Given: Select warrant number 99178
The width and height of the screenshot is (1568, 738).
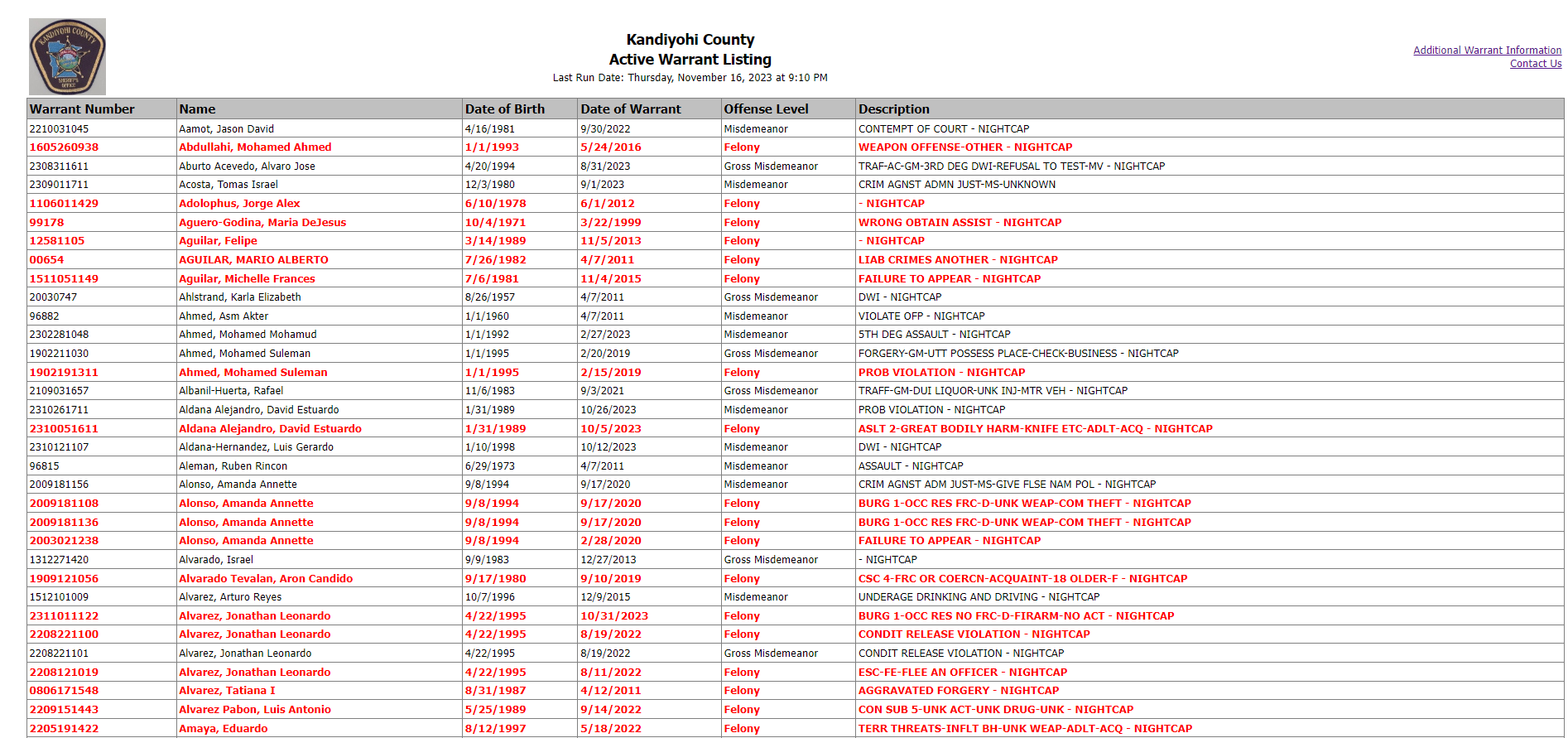Looking at the screenshot, I should coord(46,223).
